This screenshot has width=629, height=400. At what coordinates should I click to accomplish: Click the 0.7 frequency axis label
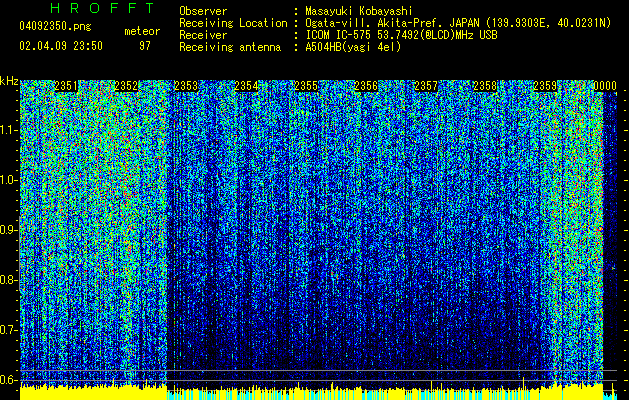8,330
